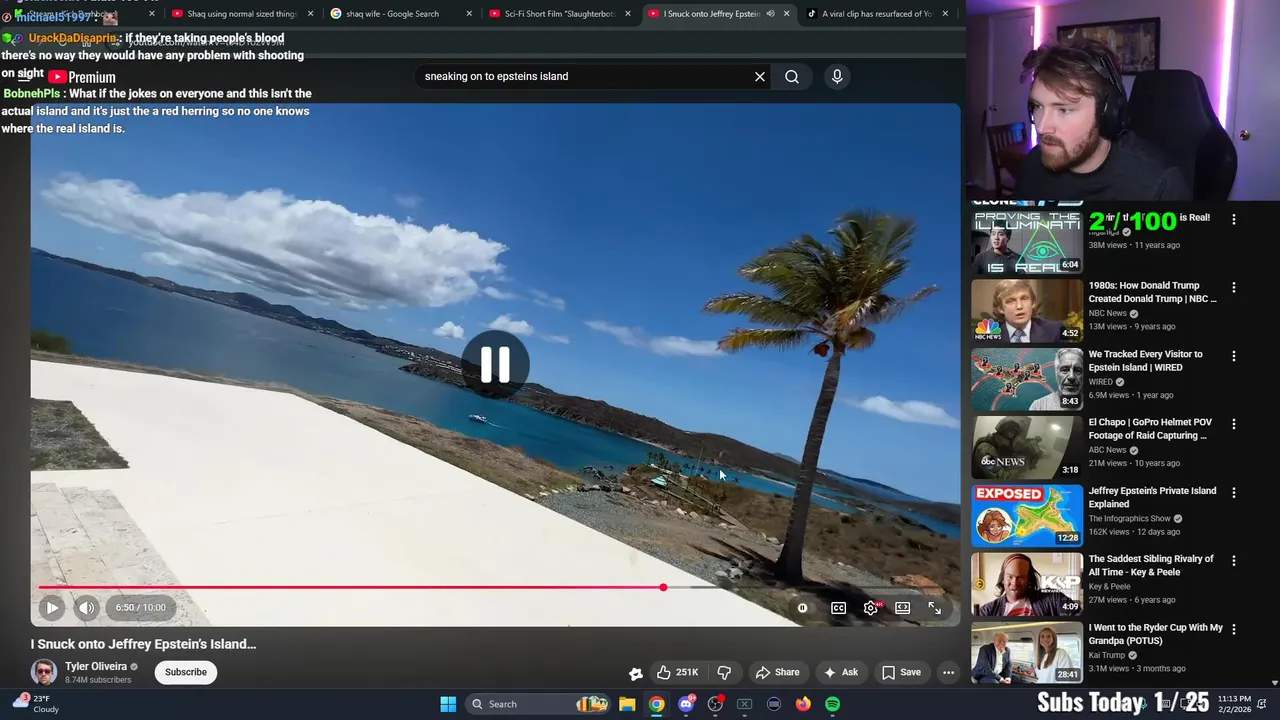
Task: Click the 6:50 / 10:00 time display
Action: click(140, 607)
